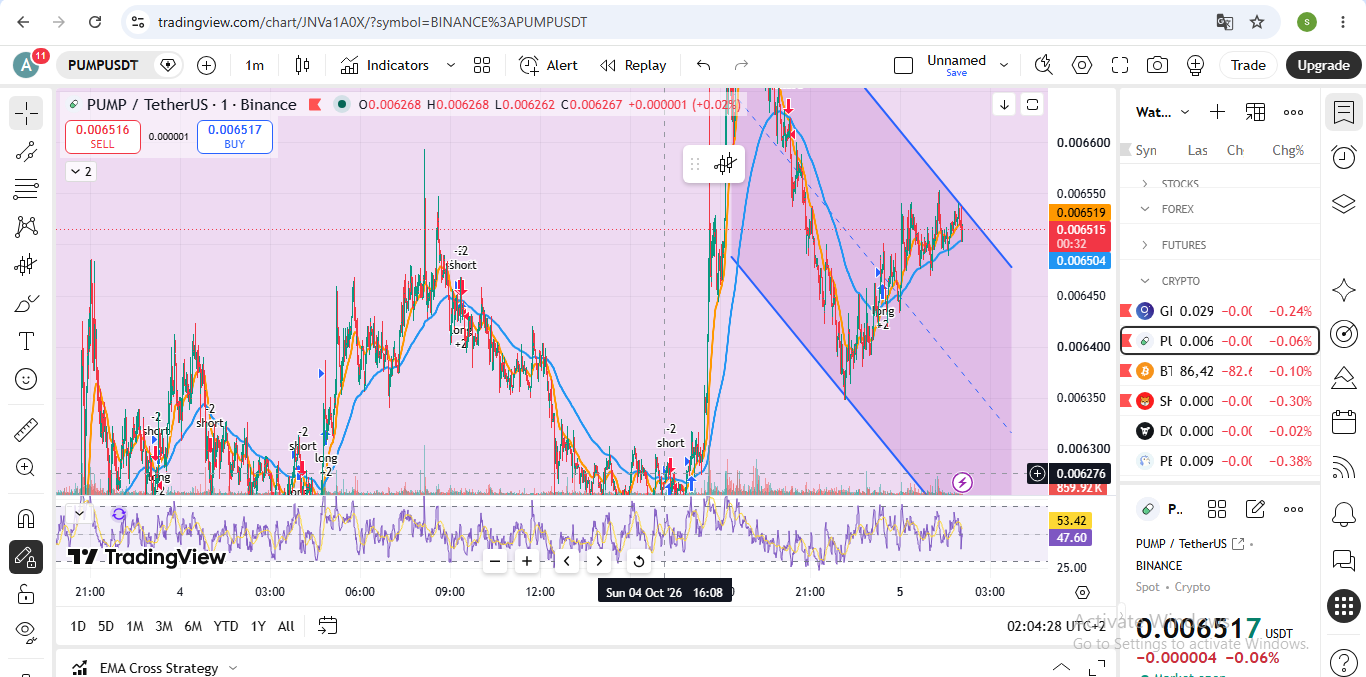Screen dimensions: 1366x677
Task: Toggle lock all drawings padlock
Action: tap(26, 594)
